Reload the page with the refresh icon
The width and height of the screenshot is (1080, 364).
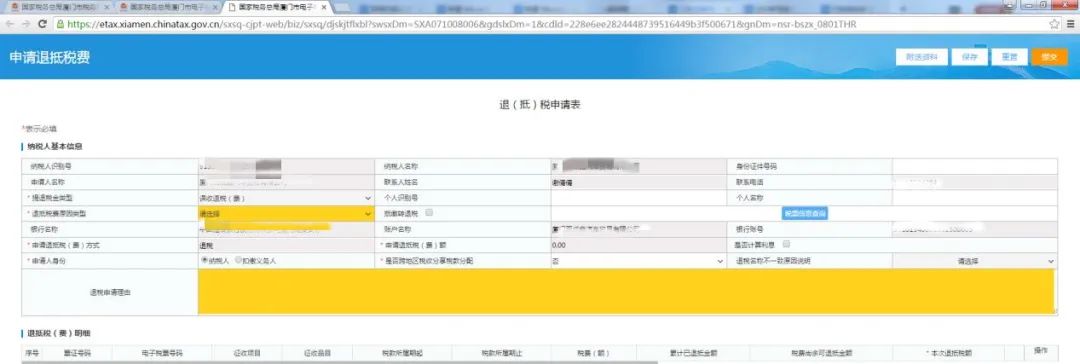[42, 24]
